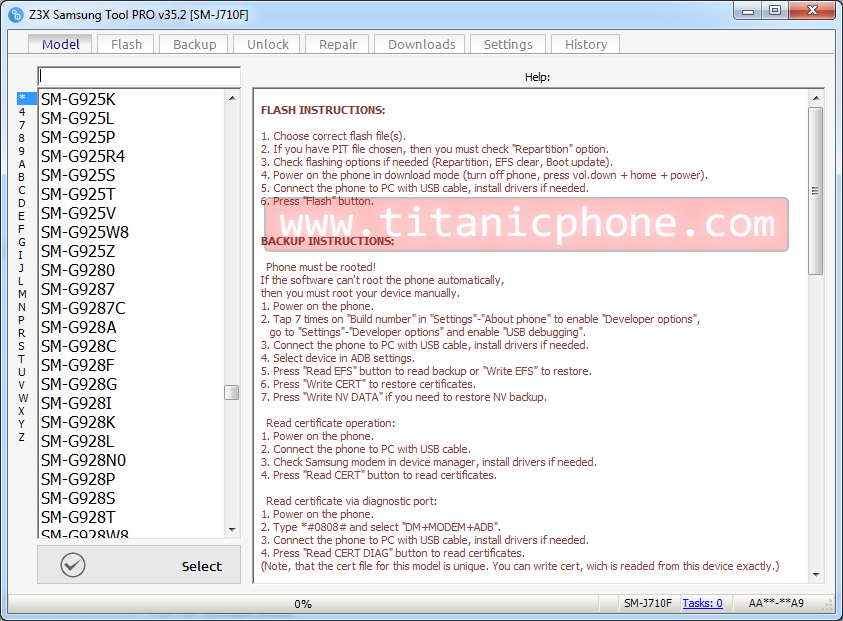843x621 pixels.
Task: Click the model list scrollbar thumb
Action: (232, 393)
